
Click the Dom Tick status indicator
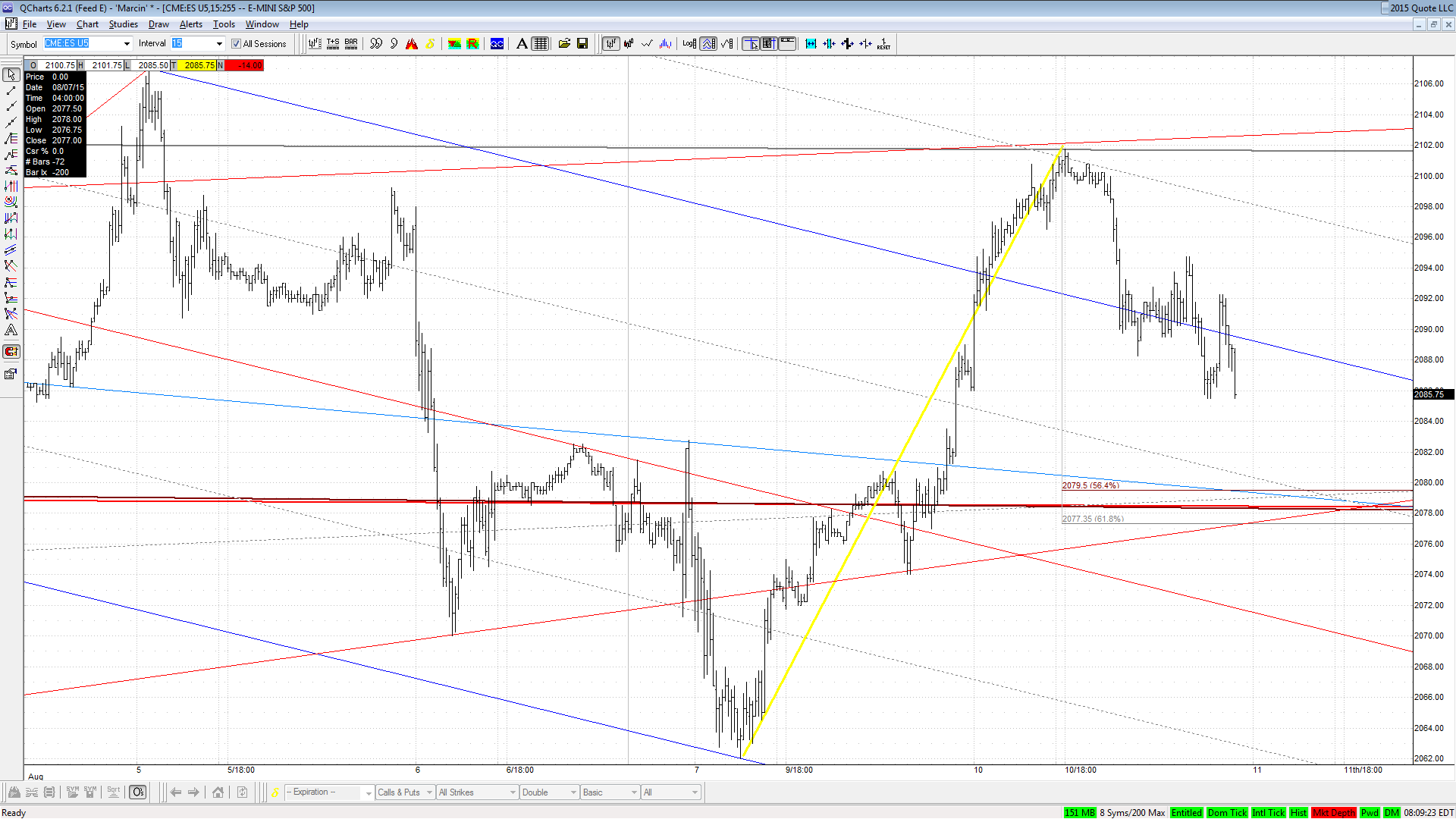[x=1227, y=813]
